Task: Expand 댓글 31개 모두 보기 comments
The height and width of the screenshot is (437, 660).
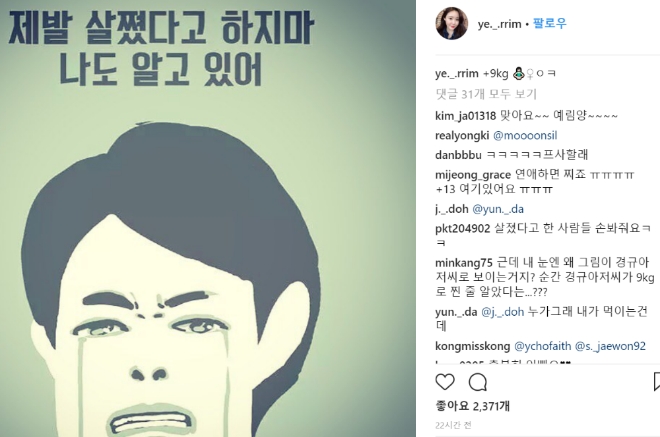Action: (x=486, y=94)
